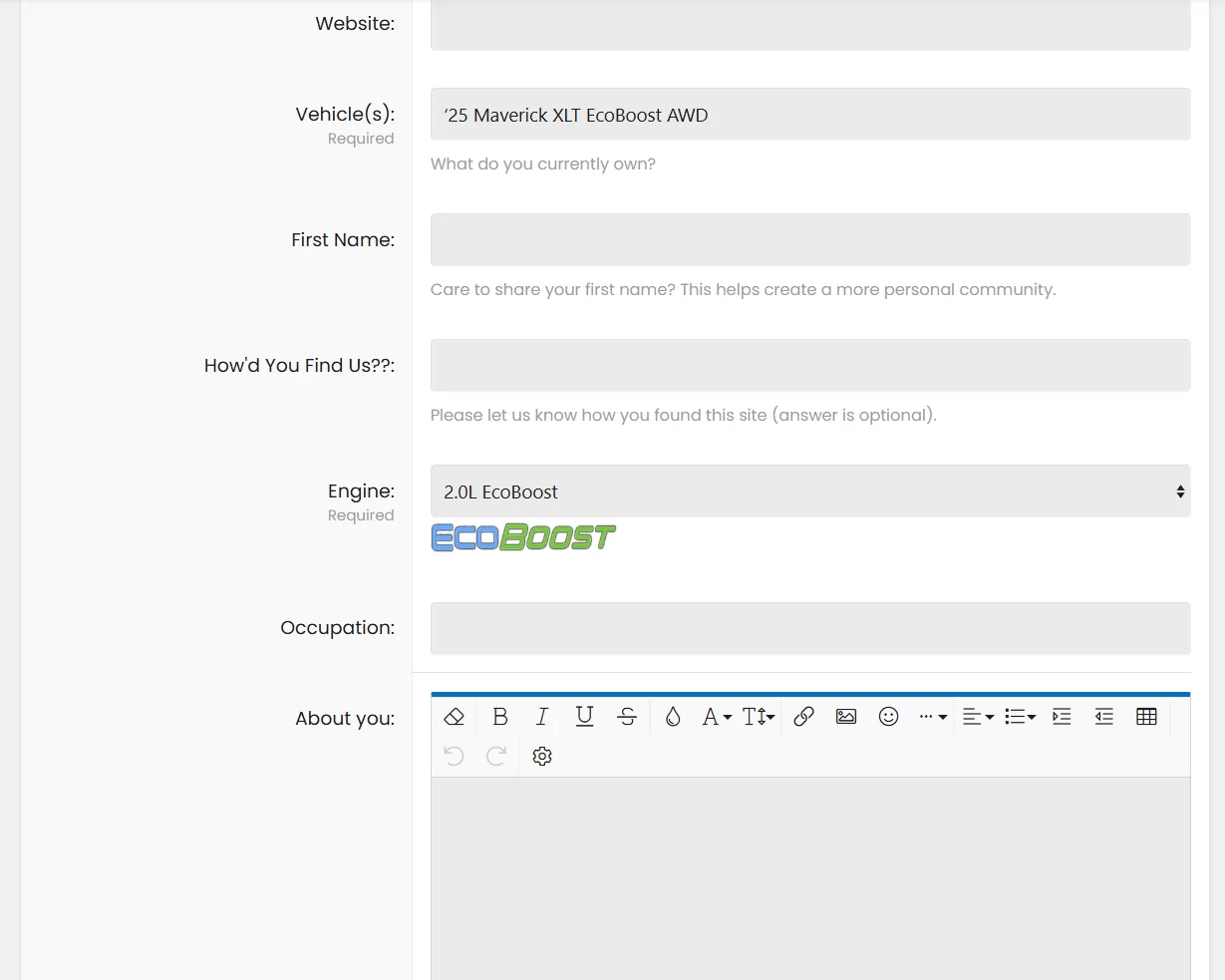This screenshot has height=980, width=1225.
Task: Click the Indent icon
Action: point(1062,716)
